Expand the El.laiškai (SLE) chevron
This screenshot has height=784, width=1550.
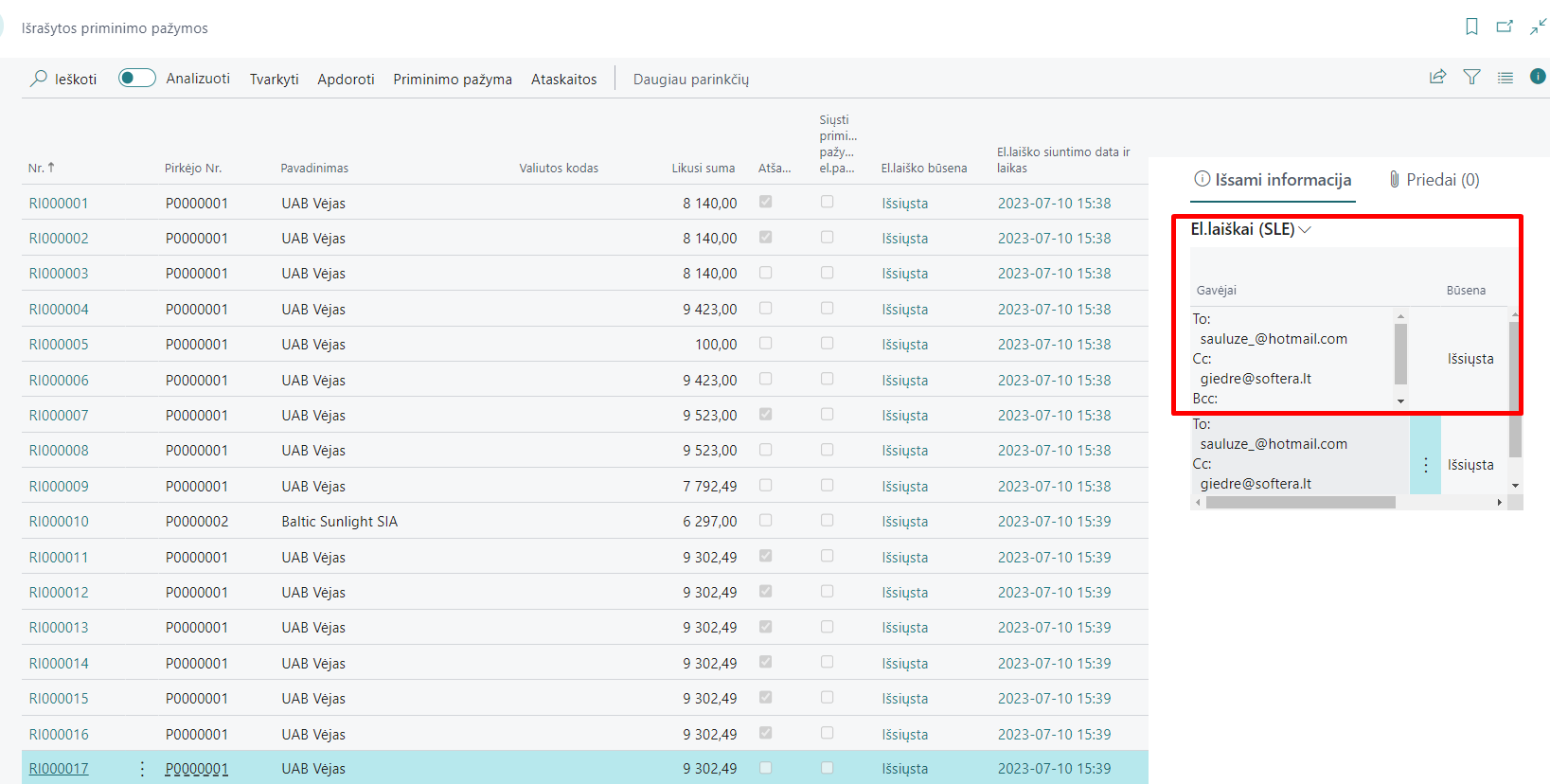(x=1306, y=229)
